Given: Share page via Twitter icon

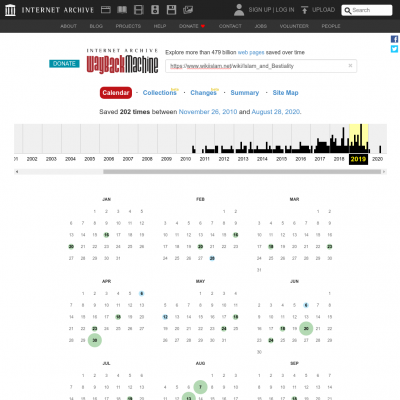Looking at the screenshot, I should (x=394, y=49).
